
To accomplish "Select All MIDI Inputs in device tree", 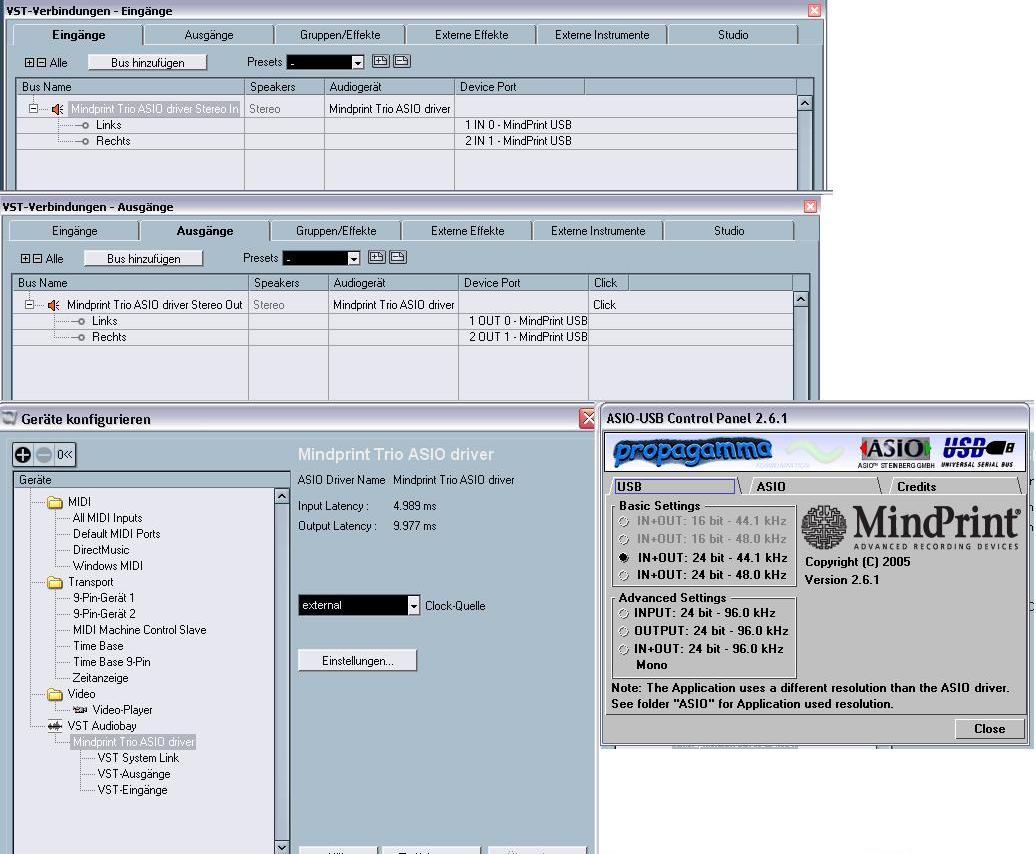I will pyautogui.click(x=108, y=518).
